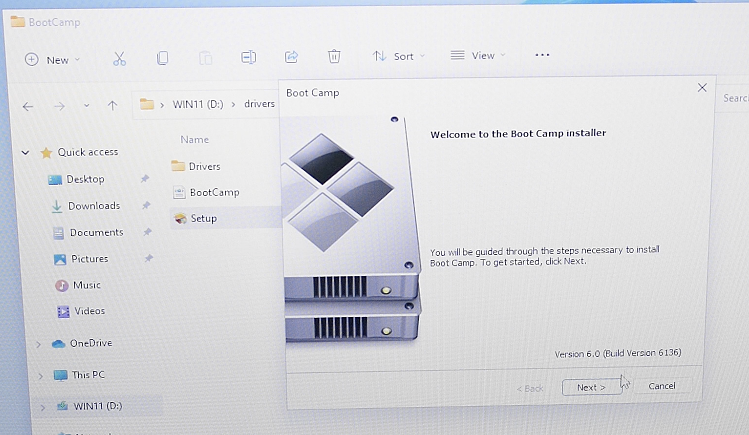Open Pictures in the sidebar

click(89, 259)
